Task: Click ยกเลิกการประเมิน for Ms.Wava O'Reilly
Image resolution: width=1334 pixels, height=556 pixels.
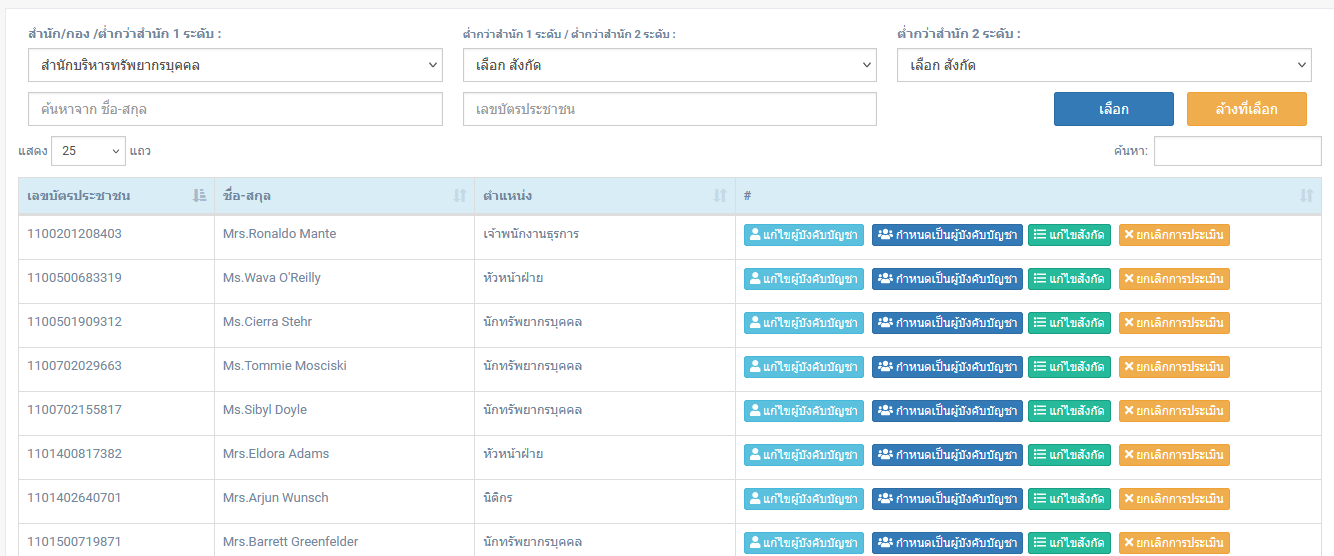Action: (1174, 279)
